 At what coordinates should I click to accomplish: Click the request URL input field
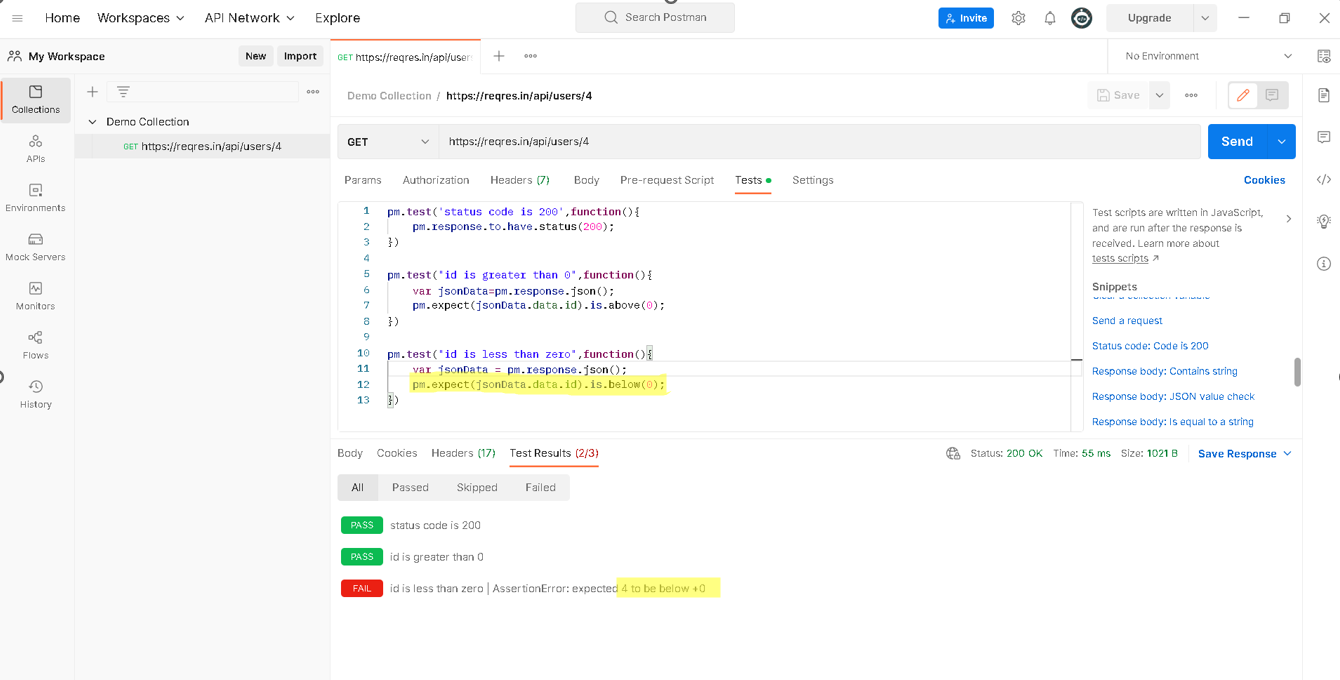(819, 142)
